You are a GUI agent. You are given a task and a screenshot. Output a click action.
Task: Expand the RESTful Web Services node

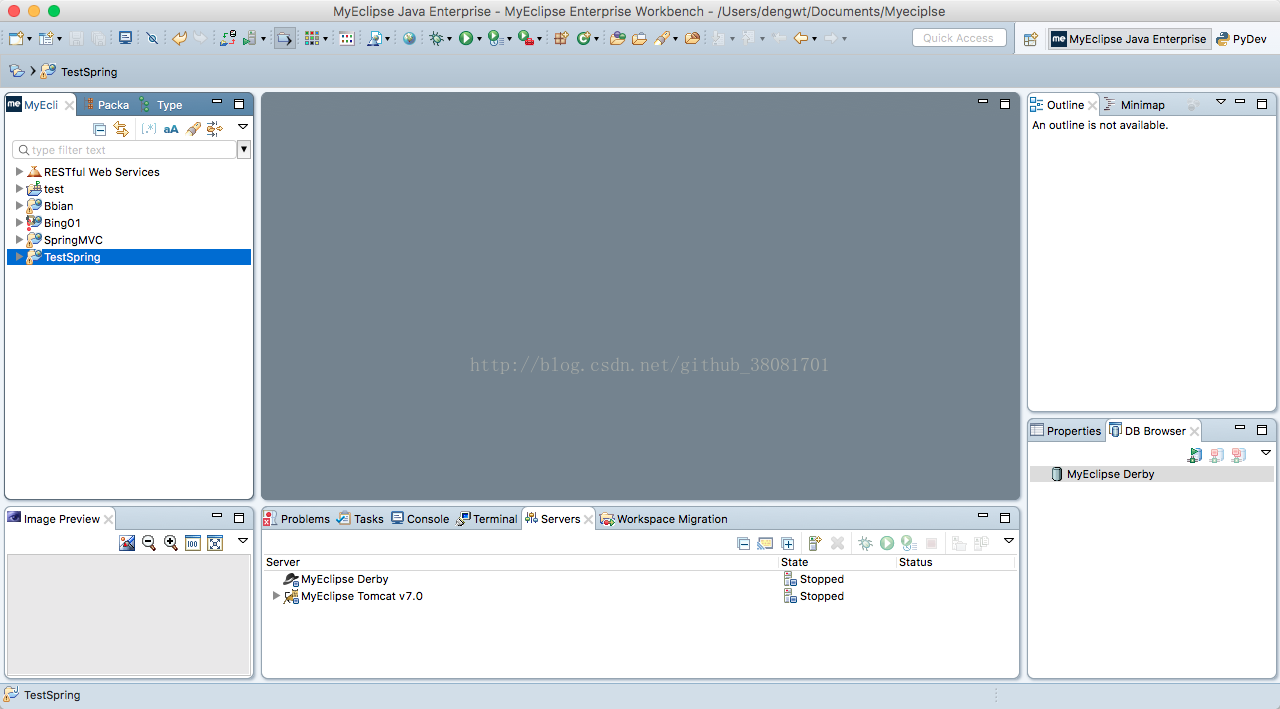click(x=19, y=172)
